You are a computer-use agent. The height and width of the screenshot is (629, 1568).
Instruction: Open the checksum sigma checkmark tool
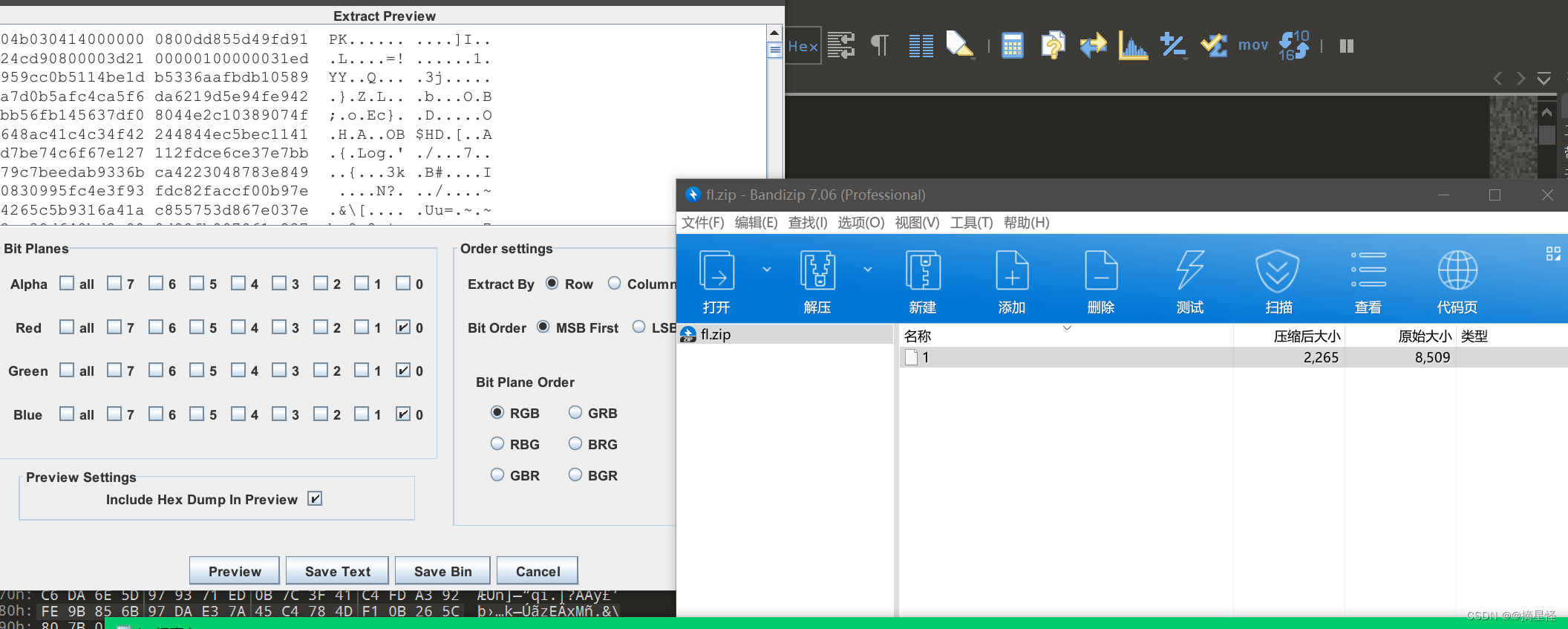coord(1214,45)
